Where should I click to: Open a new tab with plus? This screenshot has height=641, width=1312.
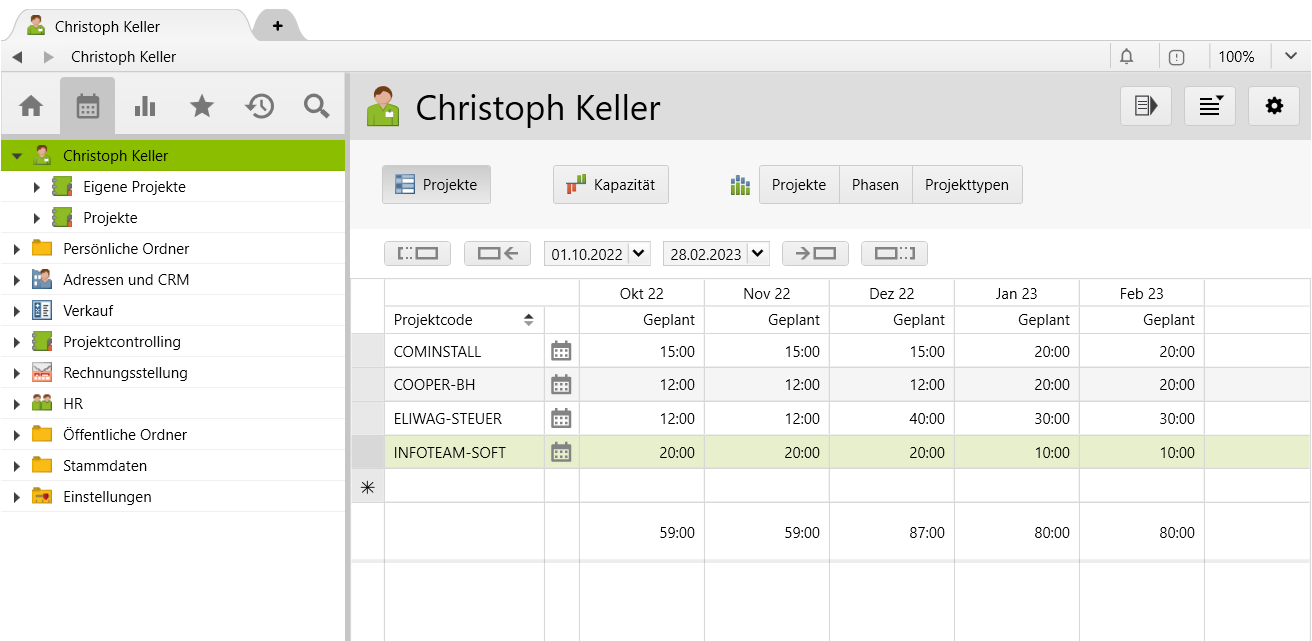click(x=277, y=26)
